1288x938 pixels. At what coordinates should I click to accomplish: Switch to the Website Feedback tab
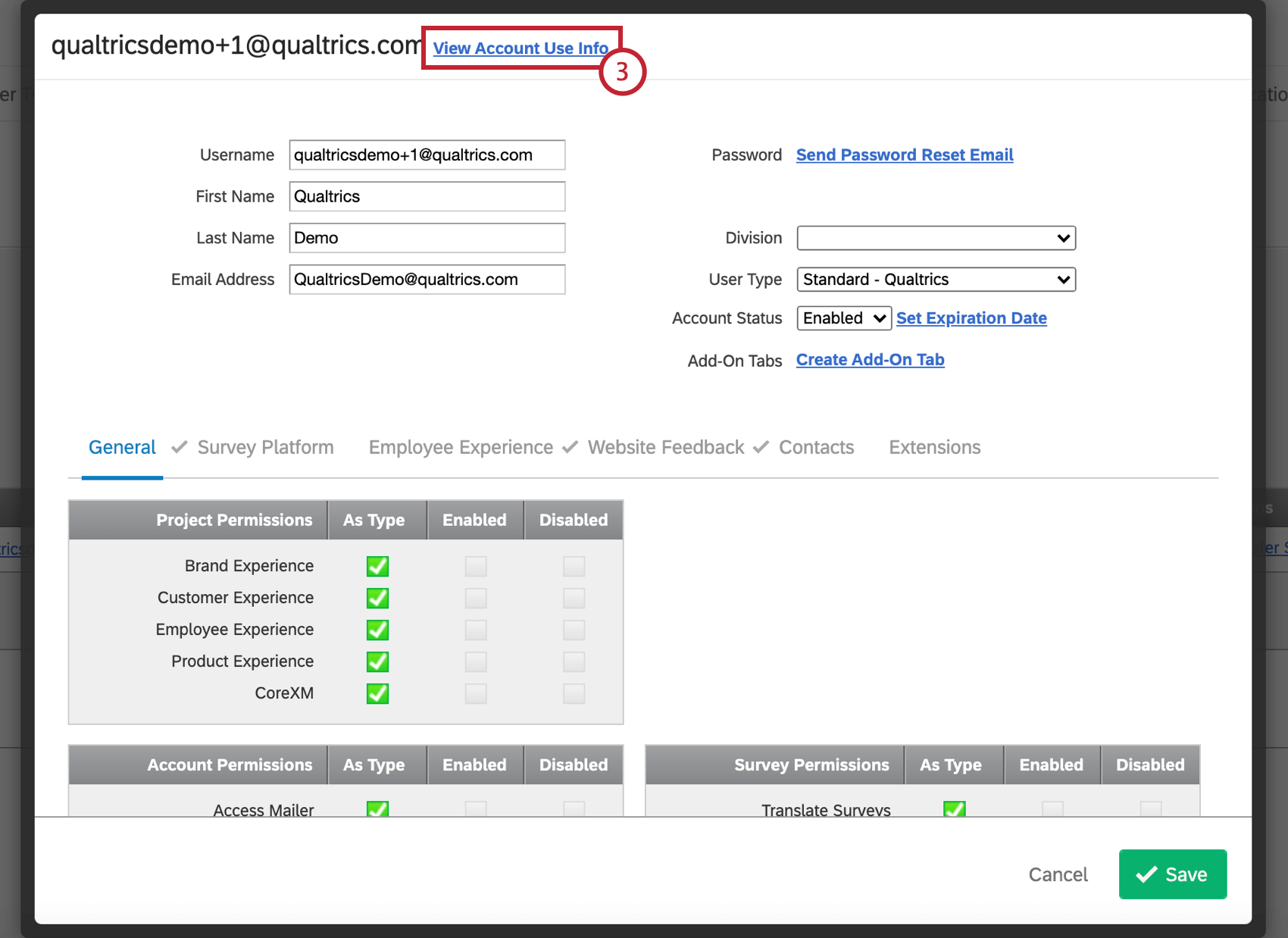(x=664, y=447)
